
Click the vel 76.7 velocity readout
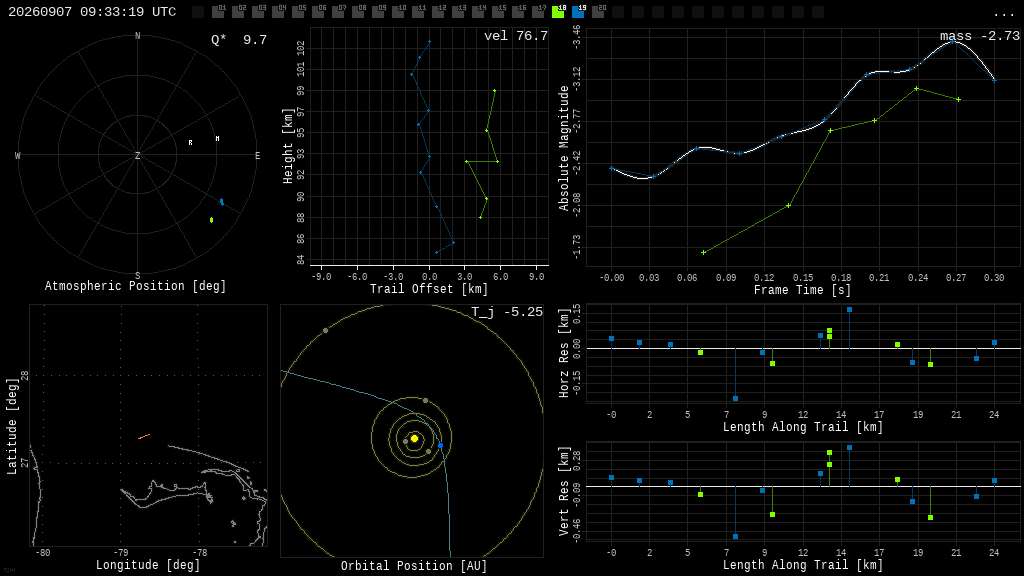[516, 36]
